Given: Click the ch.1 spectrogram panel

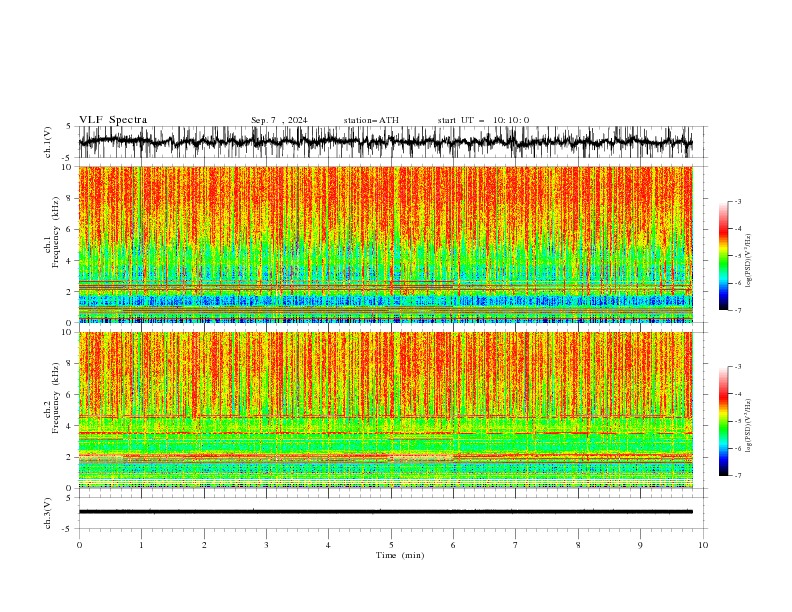Looking at the screenshot, I should (385, 244).
